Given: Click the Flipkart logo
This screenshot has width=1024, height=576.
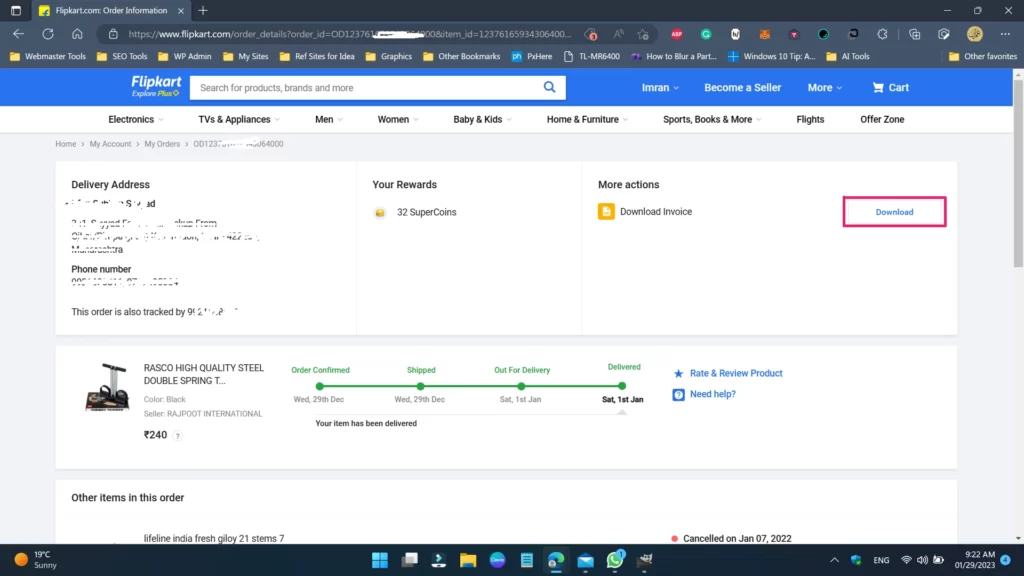Looking at the screenshot, I should [156, 86].
